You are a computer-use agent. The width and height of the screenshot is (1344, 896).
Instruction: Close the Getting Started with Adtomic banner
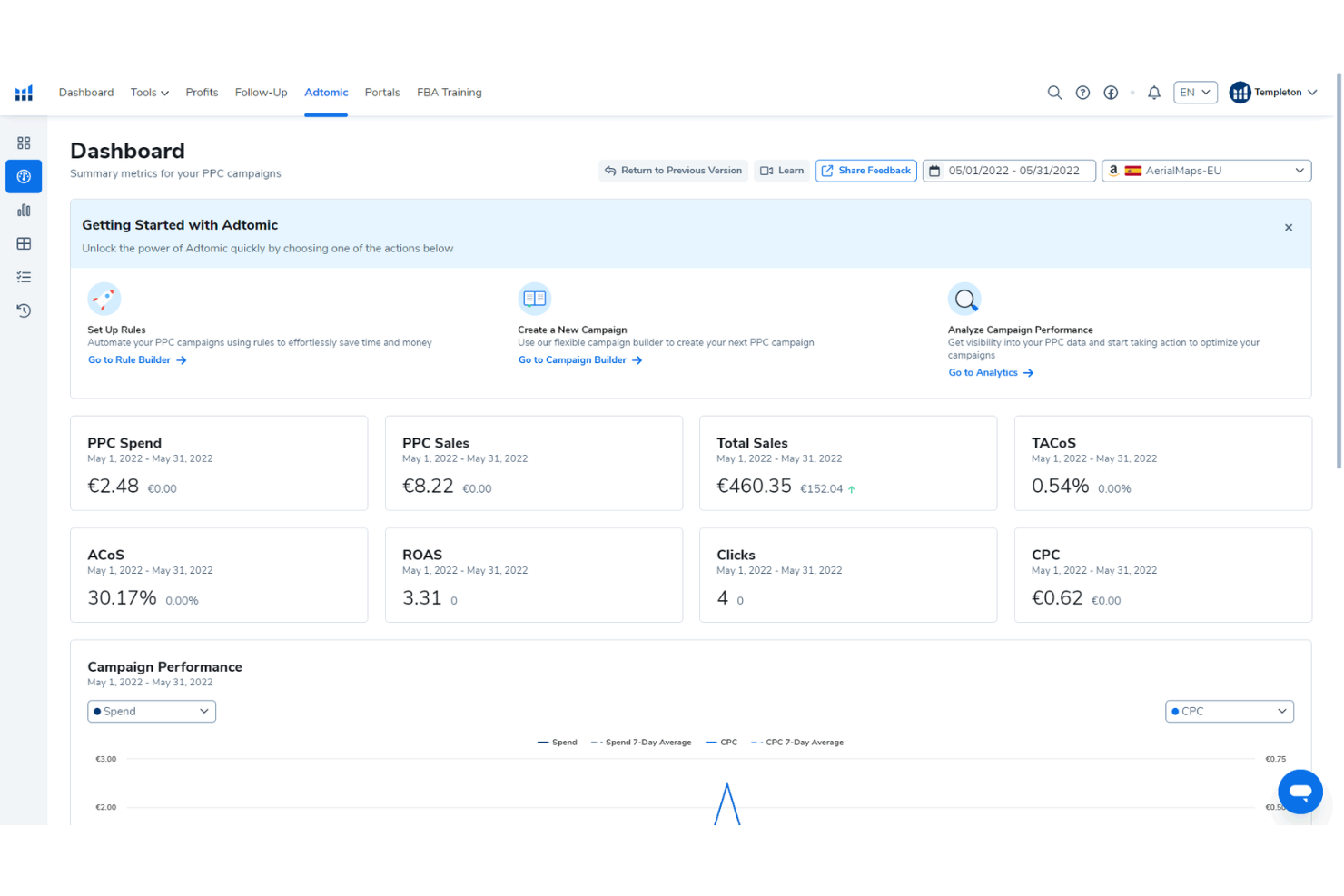(x=1289, y=228)
